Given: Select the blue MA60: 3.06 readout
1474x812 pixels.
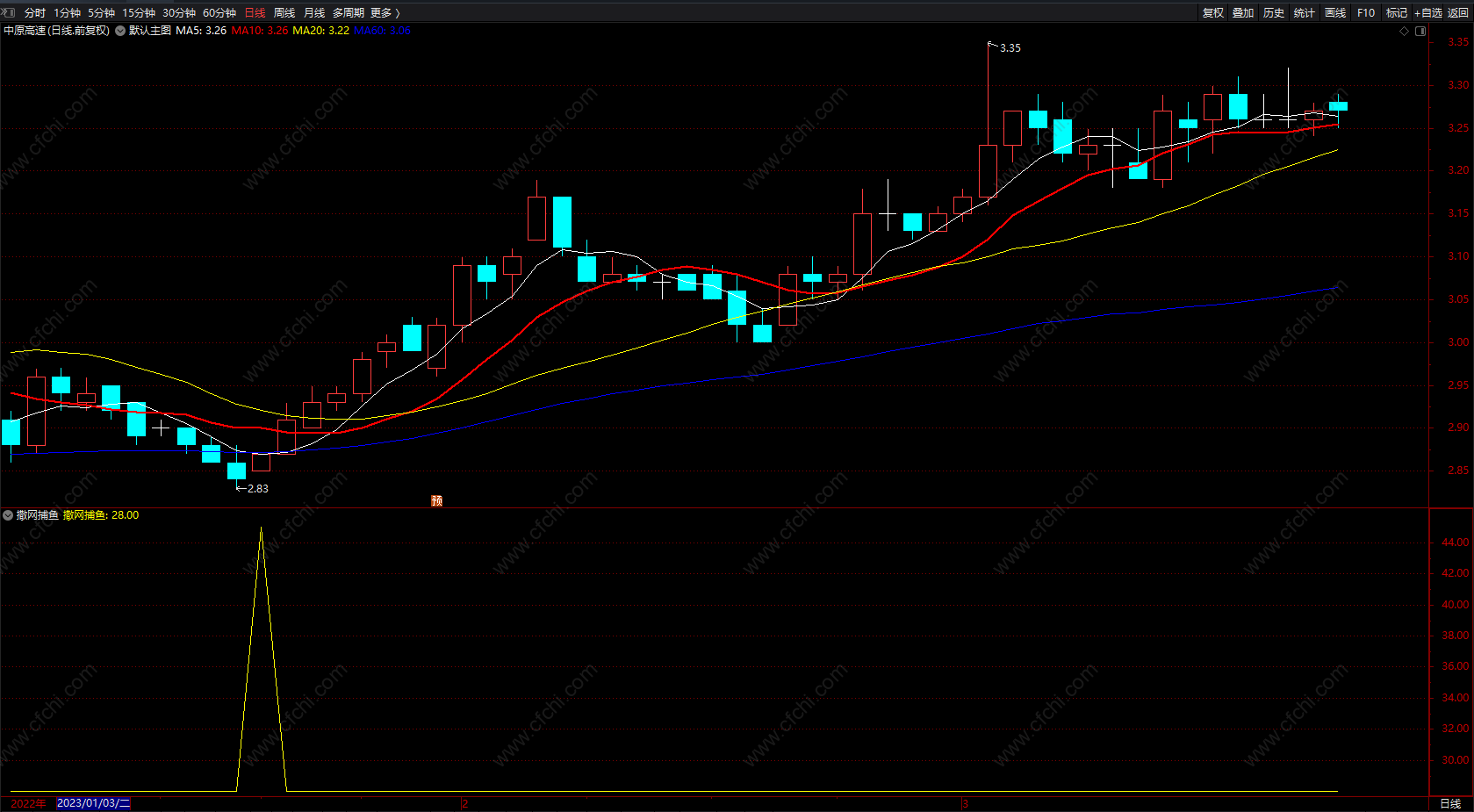Looking at the screenshot, I should [x=382, y=31].
